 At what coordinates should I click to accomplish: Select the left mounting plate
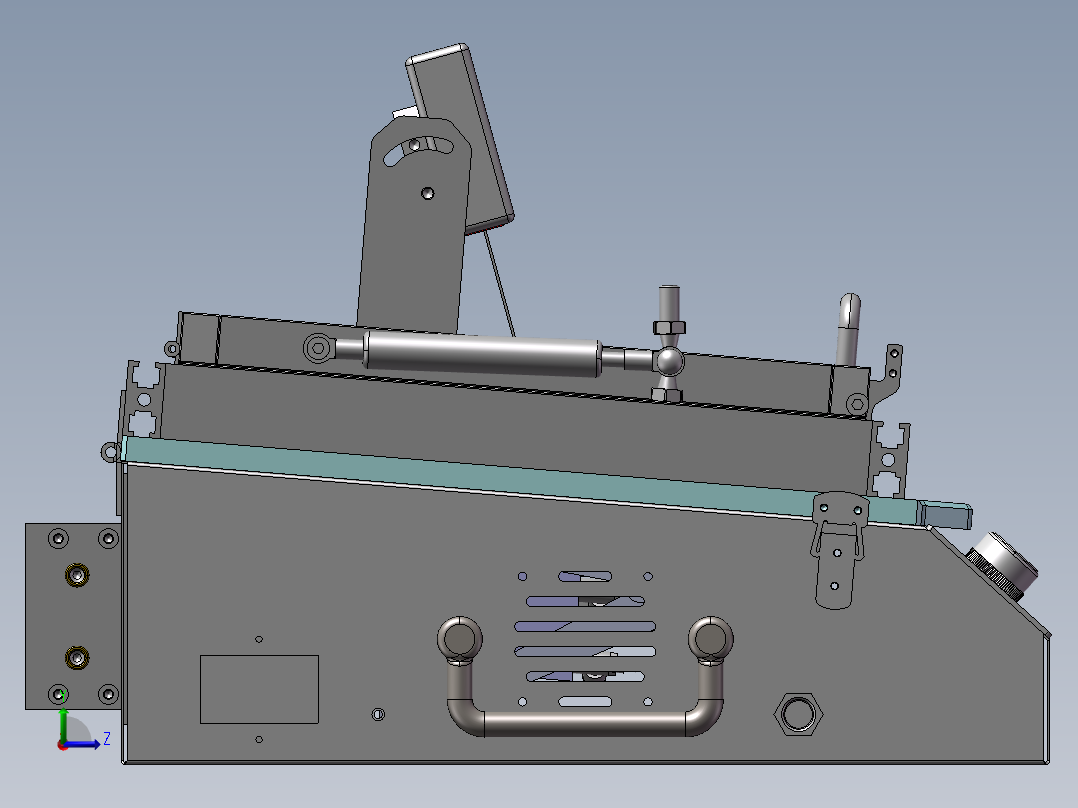pos(74,616)
